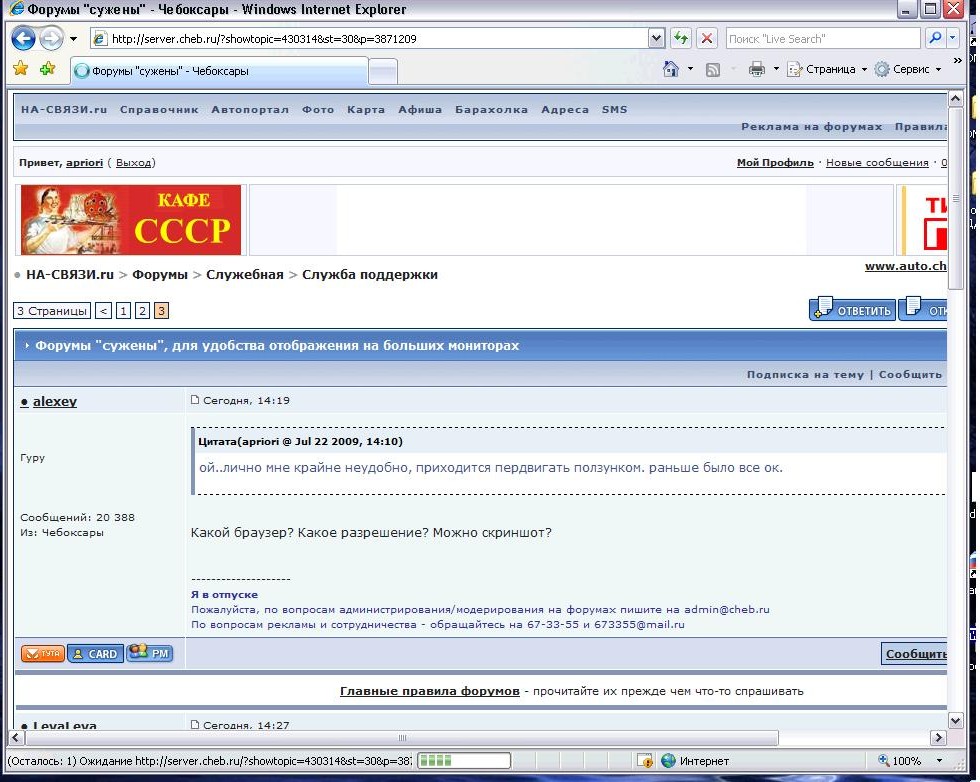Open alexey's PM private message button
Image resolution: width=980 pixels, height=782 pixels.
[150, 653]
